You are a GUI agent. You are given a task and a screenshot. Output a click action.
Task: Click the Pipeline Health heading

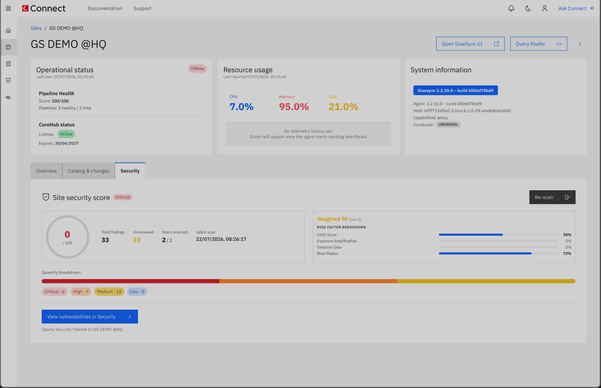pos(56,93)
